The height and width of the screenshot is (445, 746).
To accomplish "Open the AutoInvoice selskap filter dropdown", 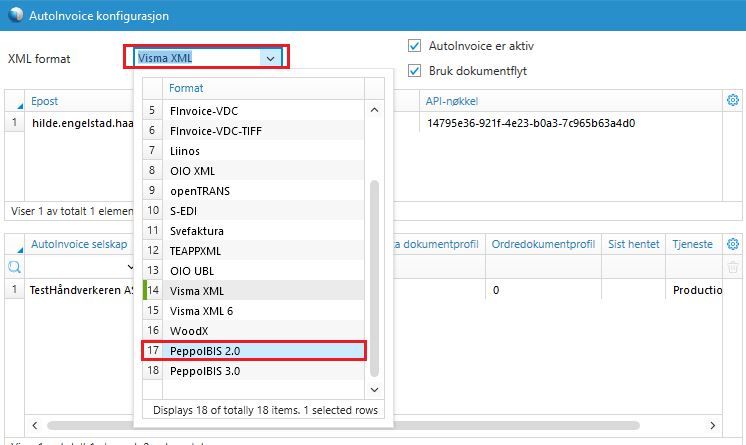I will (130, 267).
